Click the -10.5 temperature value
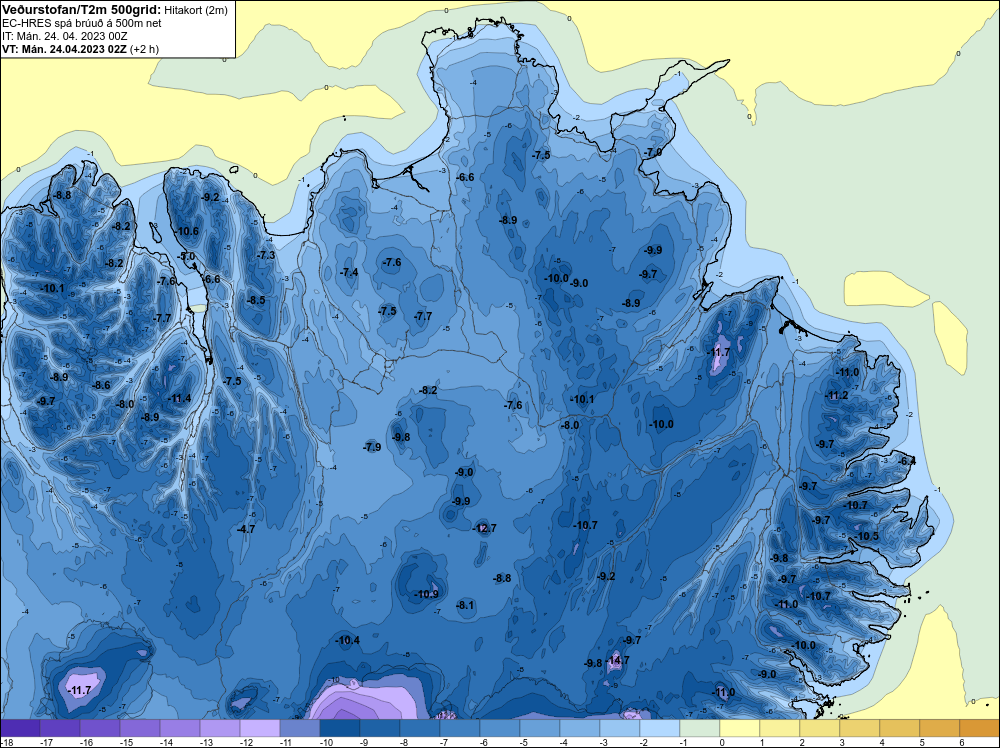The width and height of the screenshot is (1000, 748). (867, 536)
